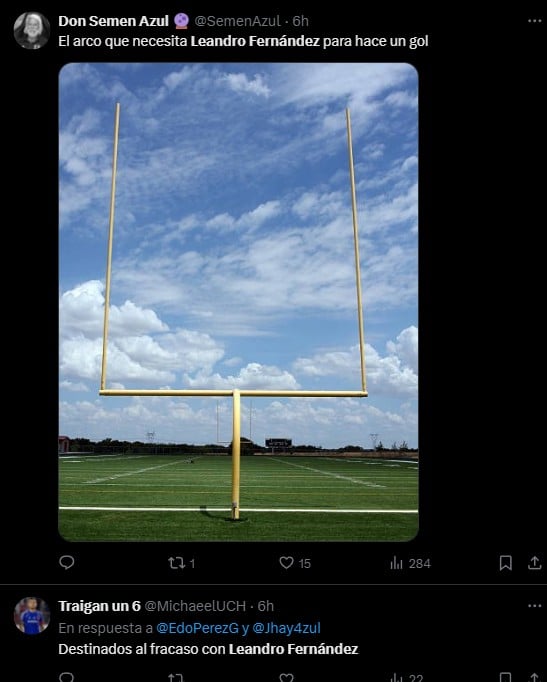Open the @SemenAzul handle

click(237, 21)
